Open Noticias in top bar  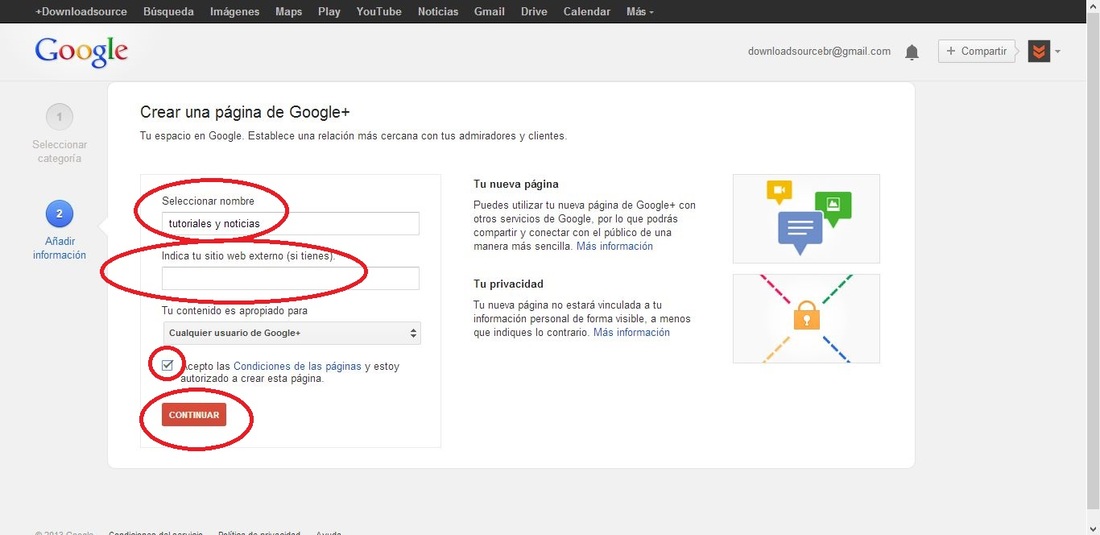(438, 11)
